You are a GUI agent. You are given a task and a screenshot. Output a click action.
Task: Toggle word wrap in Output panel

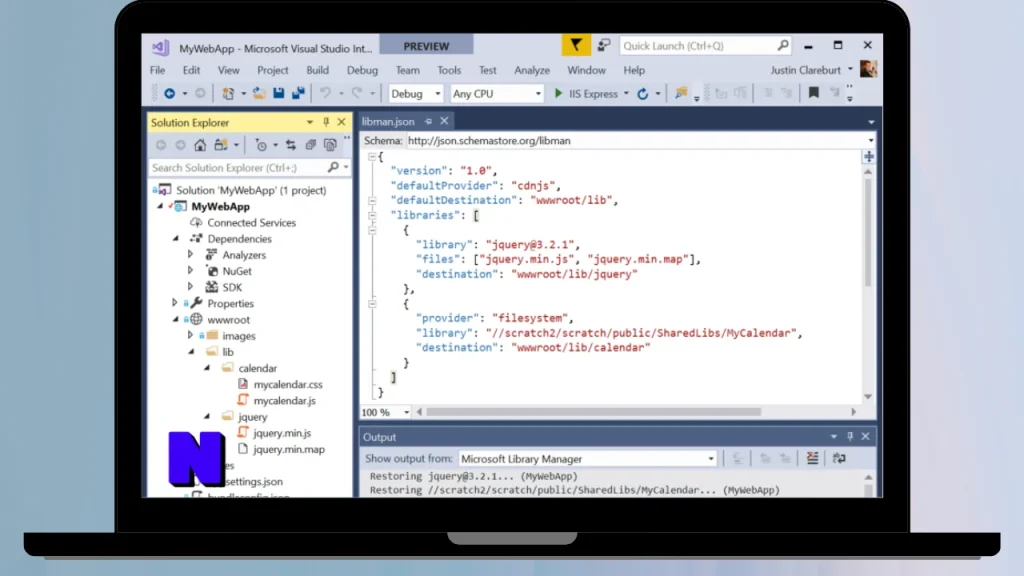coord(839,458)
